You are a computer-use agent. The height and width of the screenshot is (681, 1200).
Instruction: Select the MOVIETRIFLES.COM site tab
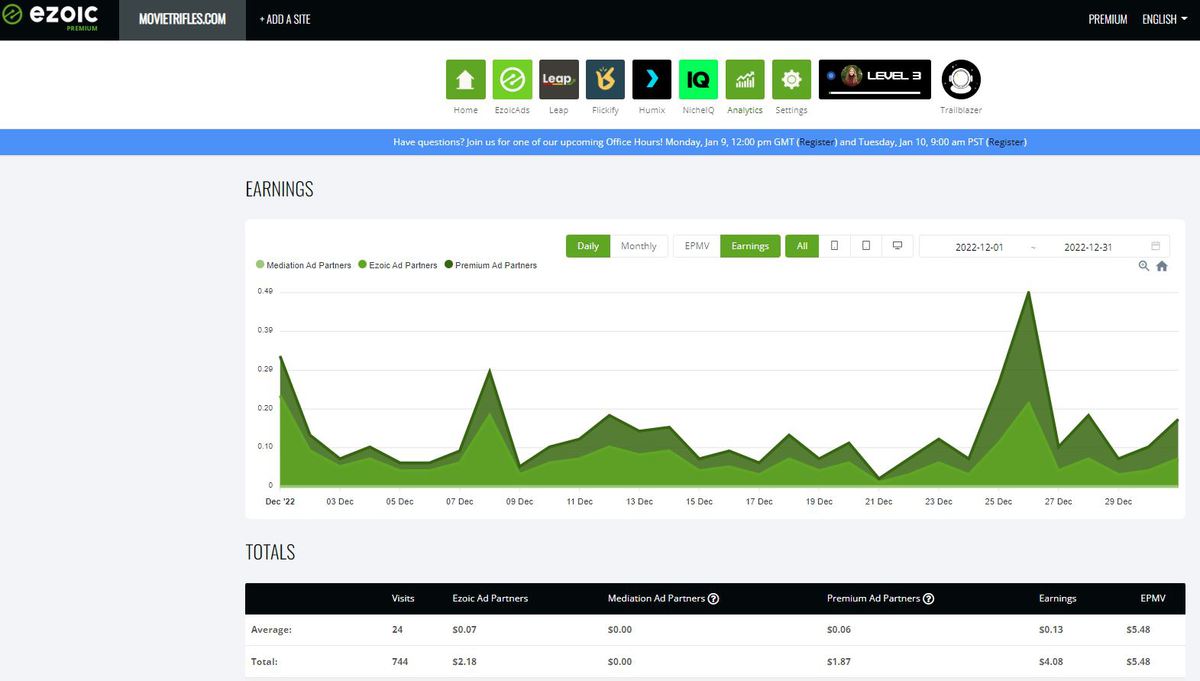[x=182, y=19]
